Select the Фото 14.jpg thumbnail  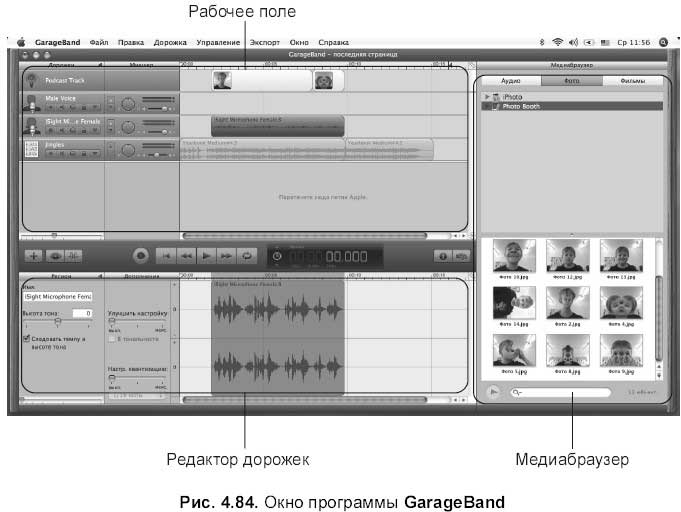514,304
